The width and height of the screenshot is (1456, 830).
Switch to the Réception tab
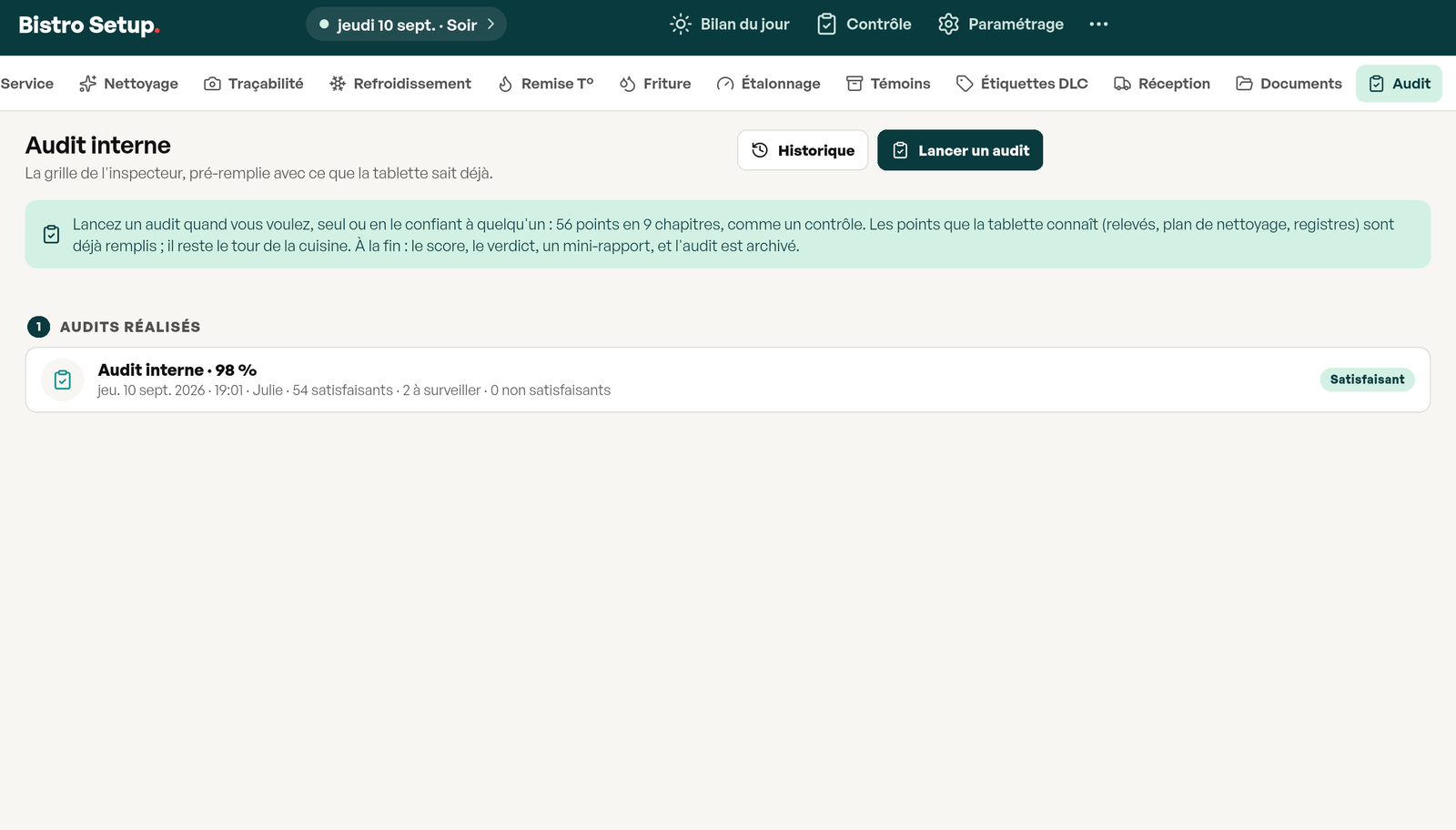(1162, 84)
